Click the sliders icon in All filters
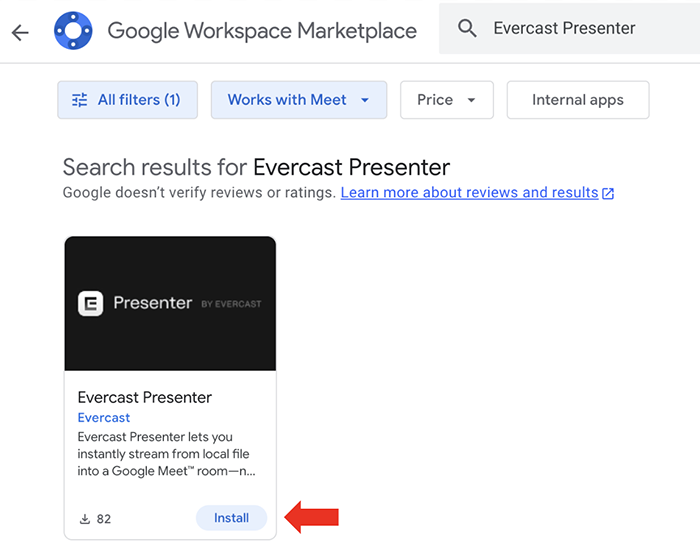Viewport: 700px width, 558px height. click(x=79, y=100)
